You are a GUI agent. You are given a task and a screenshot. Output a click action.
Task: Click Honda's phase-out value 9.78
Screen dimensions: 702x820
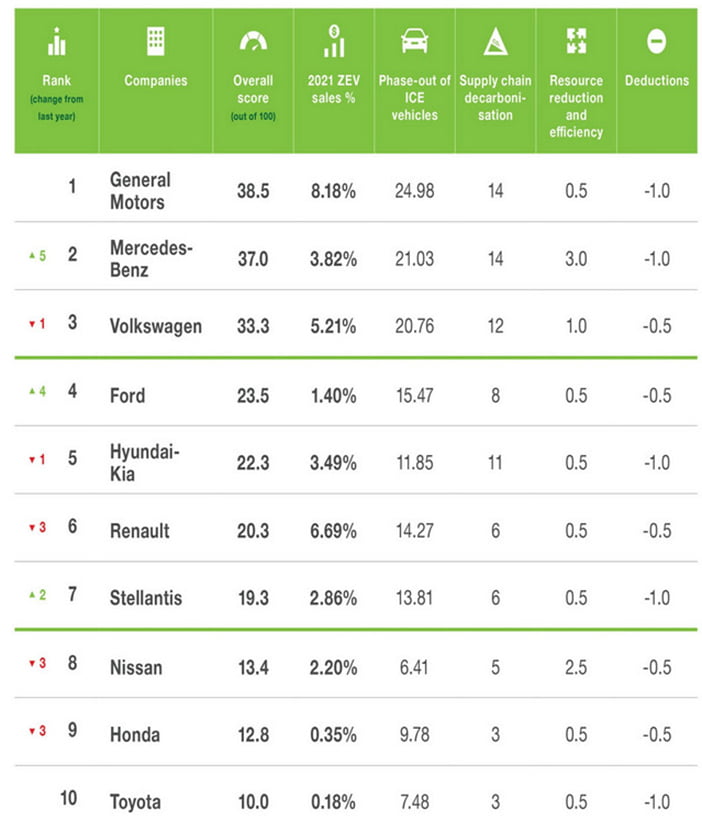pyautogui.click(x=414, y=734)
